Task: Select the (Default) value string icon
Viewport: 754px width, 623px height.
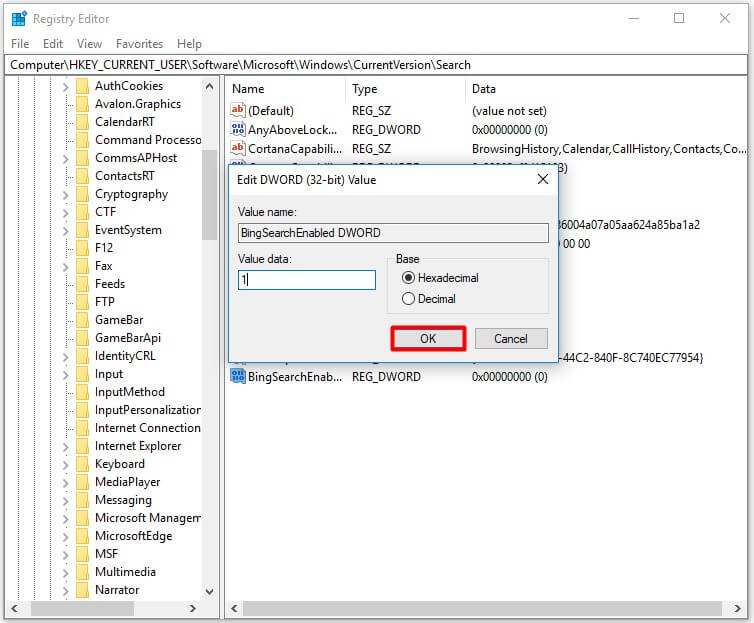Action: pos(238,110)
